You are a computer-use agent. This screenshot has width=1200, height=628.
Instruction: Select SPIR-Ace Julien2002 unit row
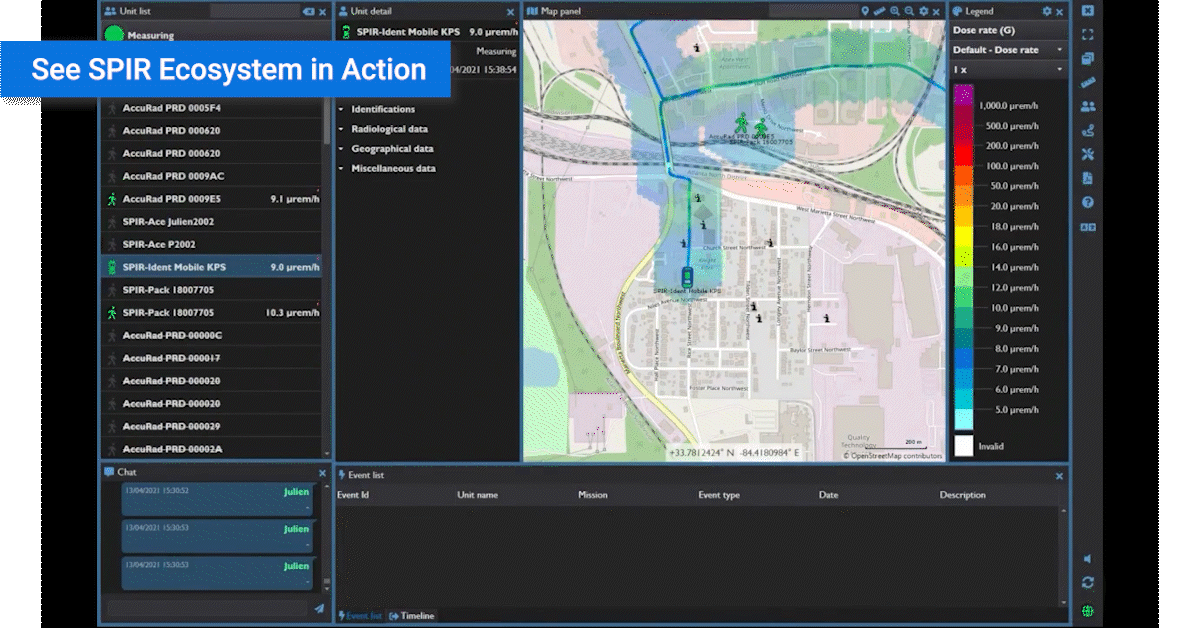pyautogui.click(x=213, y=222)
